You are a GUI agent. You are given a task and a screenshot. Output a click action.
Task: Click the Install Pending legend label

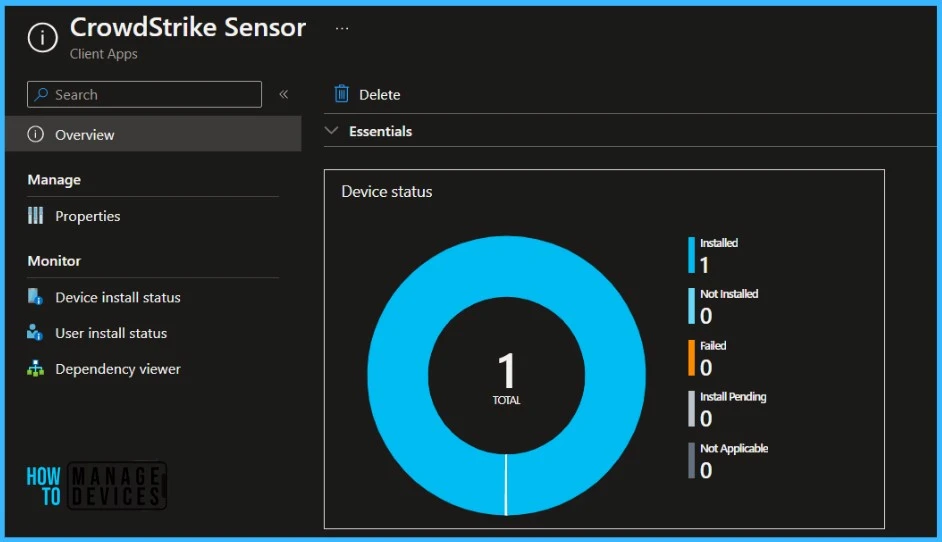[x=733, y=397]
